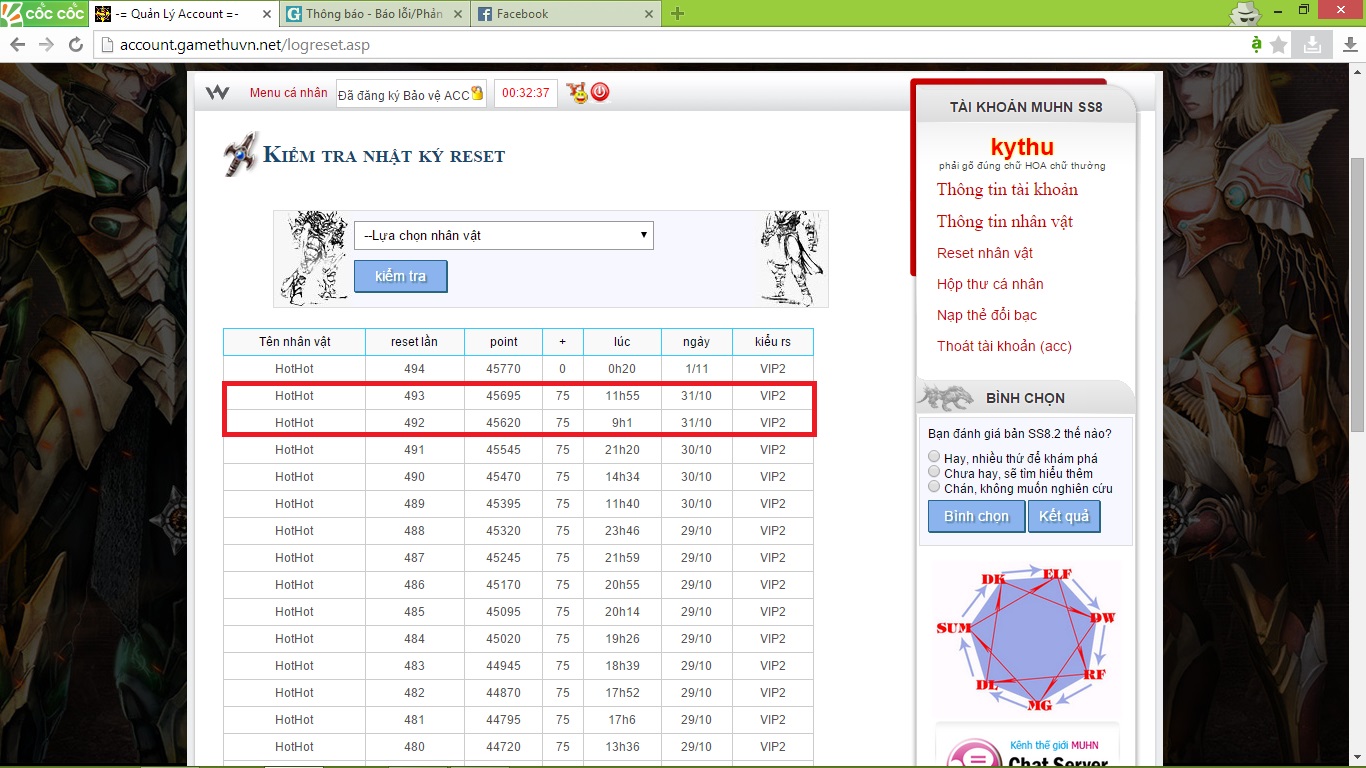1366x768 pixels.
Task: Click Thoát tài khoản (acc) to log out
Action: pyautogui.click(x=1004, y=346)
